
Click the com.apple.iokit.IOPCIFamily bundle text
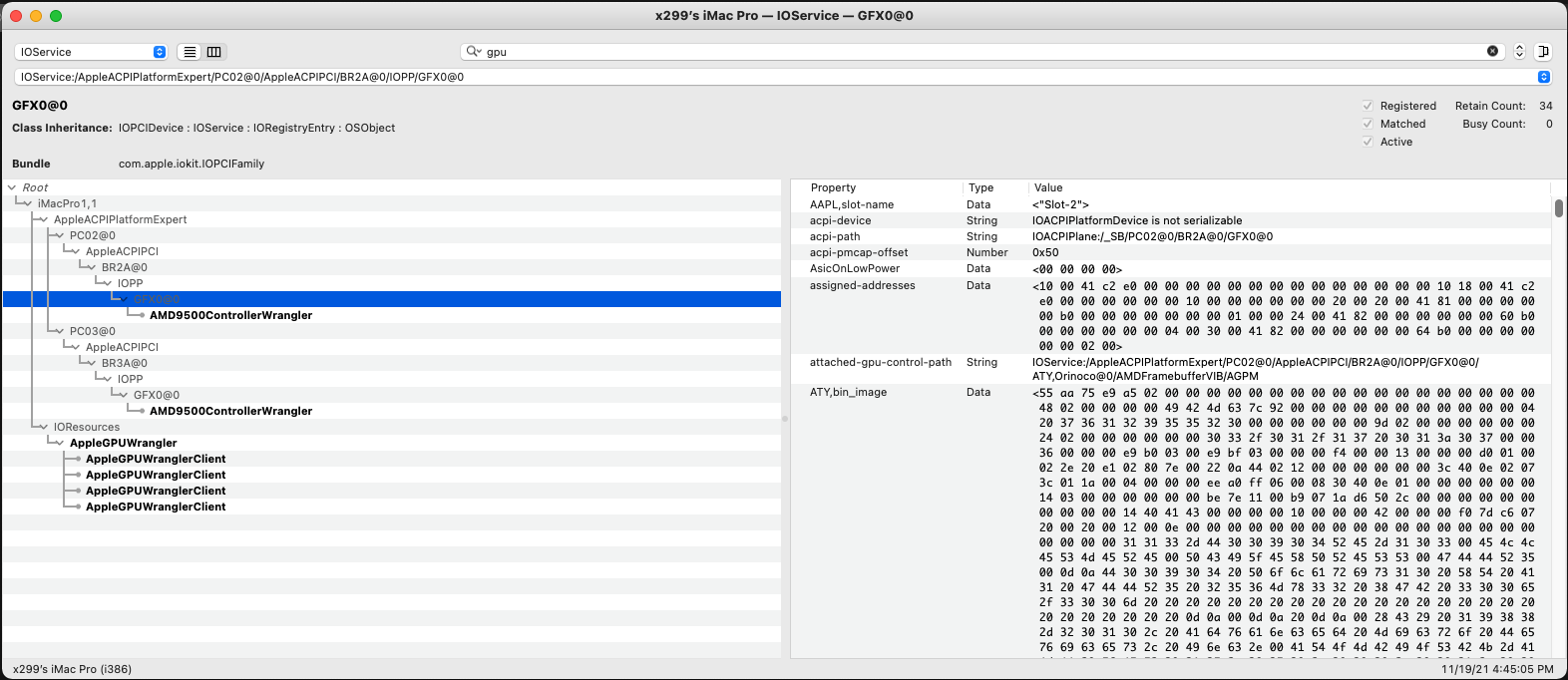(x=192, y=164)
